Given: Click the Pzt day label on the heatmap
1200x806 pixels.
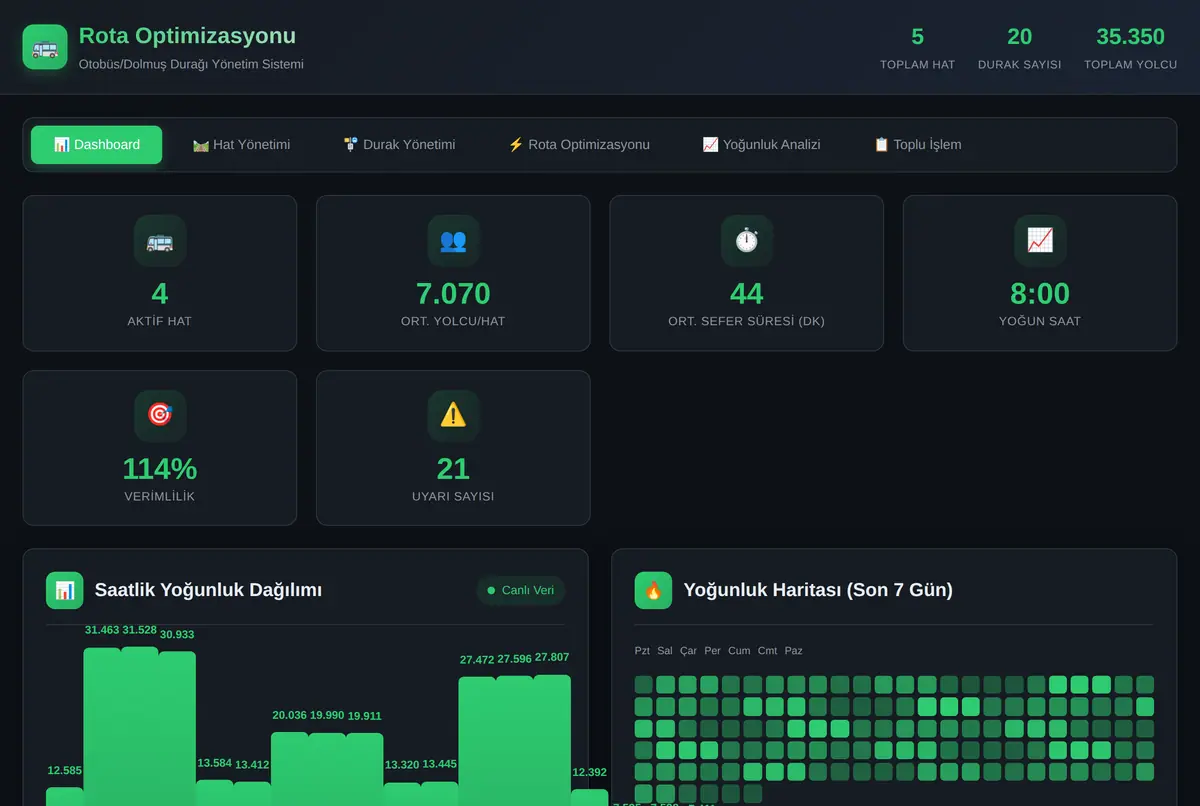Looking at the screenshot, I should [x=642, y=651].
